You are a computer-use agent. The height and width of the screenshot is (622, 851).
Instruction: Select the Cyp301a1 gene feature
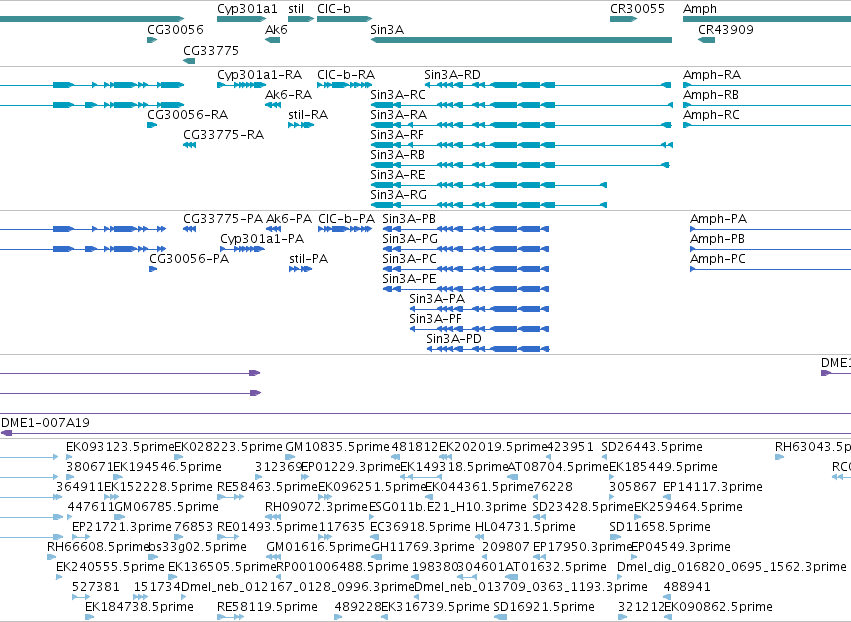pos(242,19)
